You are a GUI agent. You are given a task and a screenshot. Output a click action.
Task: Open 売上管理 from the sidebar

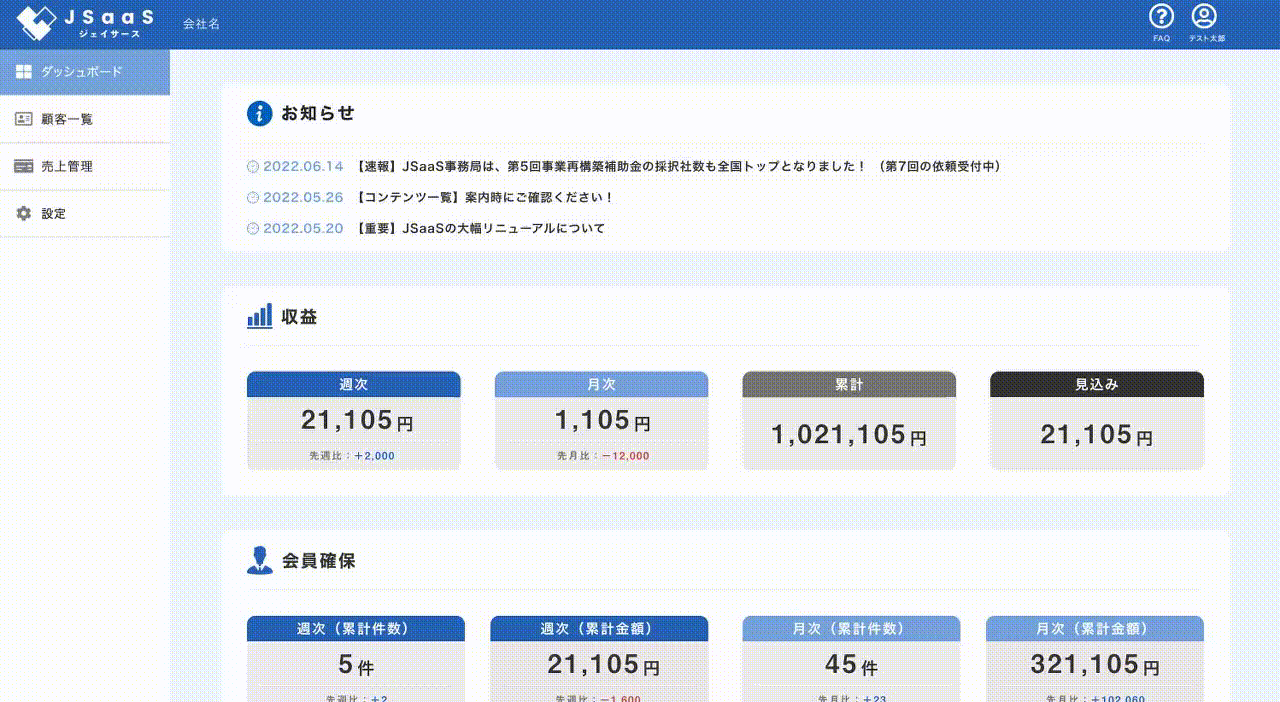click(67, 166)
